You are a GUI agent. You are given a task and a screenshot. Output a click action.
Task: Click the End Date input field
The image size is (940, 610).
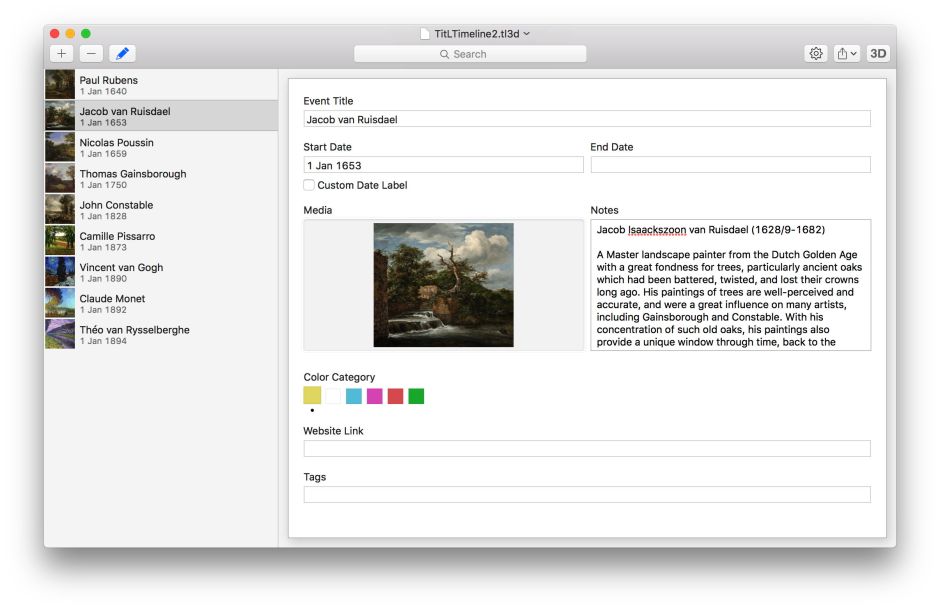click(730, 165)
